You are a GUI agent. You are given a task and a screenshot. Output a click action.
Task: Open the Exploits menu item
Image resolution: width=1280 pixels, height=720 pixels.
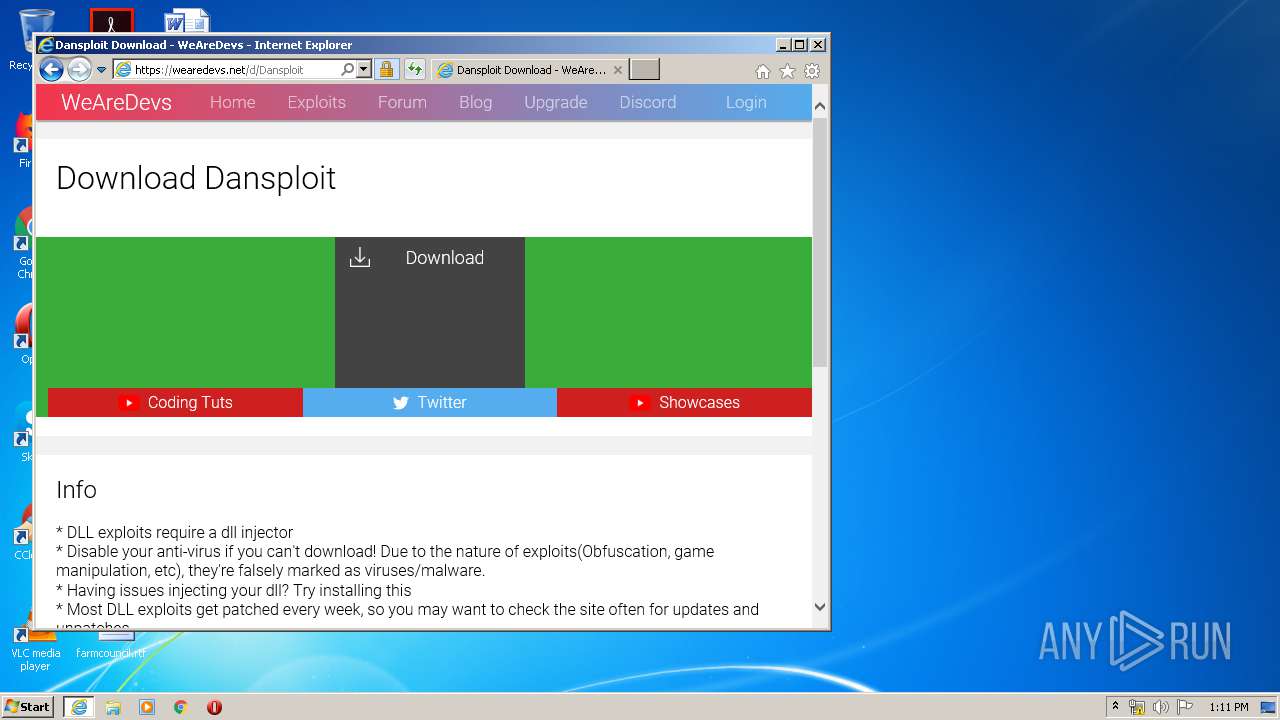click(x=316, y=102)
